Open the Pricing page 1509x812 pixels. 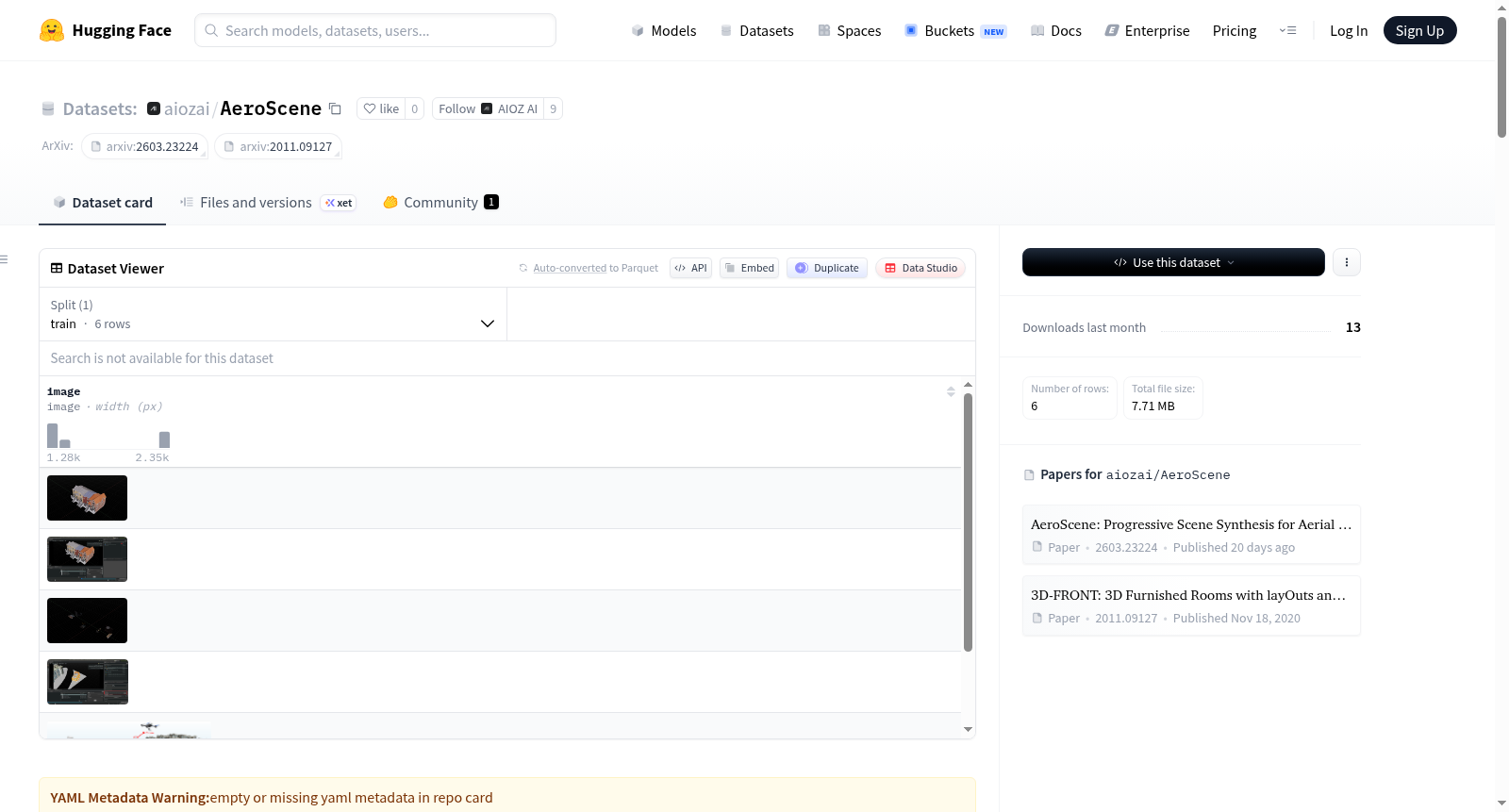1235,30
